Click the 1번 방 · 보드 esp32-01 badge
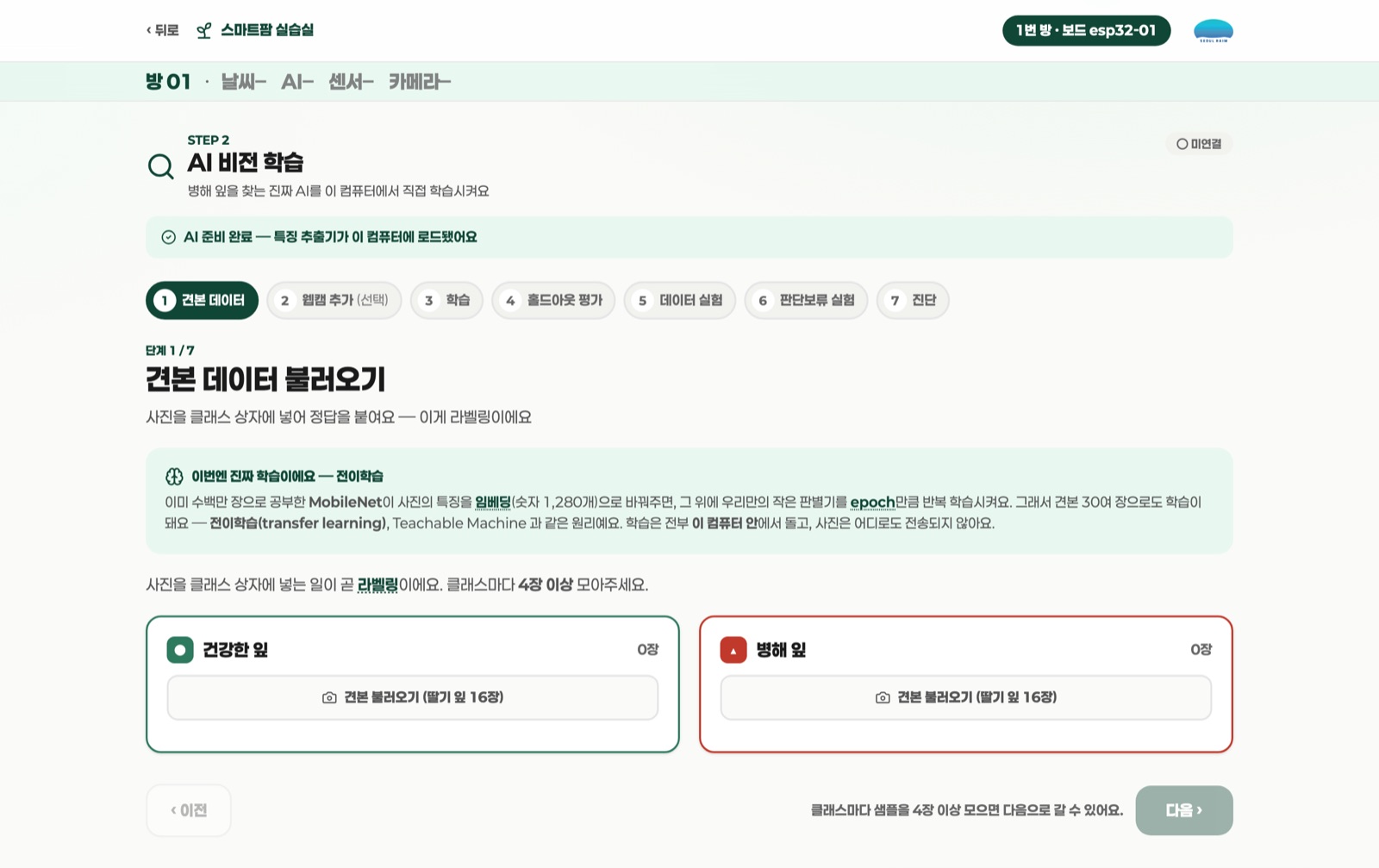Image resolution: width=1379 pixels, height=868 pixels. [1086, 31]
